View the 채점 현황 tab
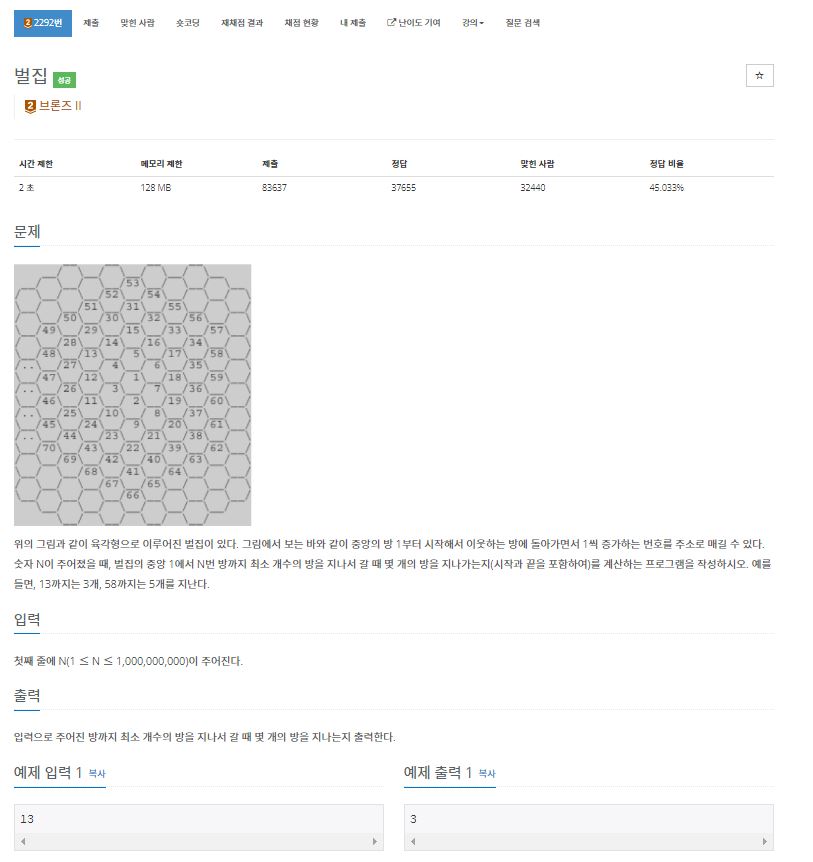Viewport: 813px width, 862px height. (x=302, y=23)
